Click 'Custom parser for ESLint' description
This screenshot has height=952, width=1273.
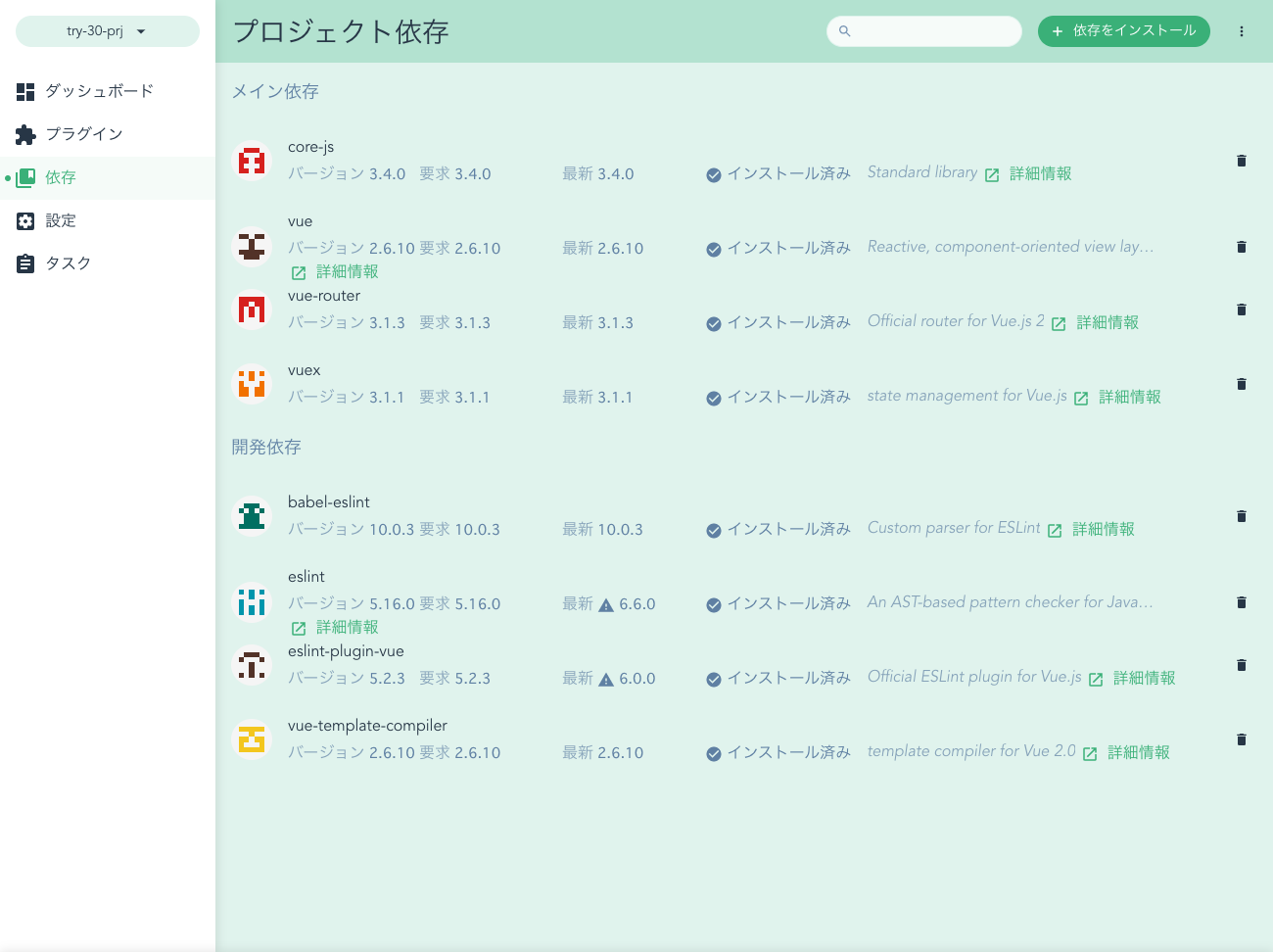pyautogui.click(x=954, y=528)
